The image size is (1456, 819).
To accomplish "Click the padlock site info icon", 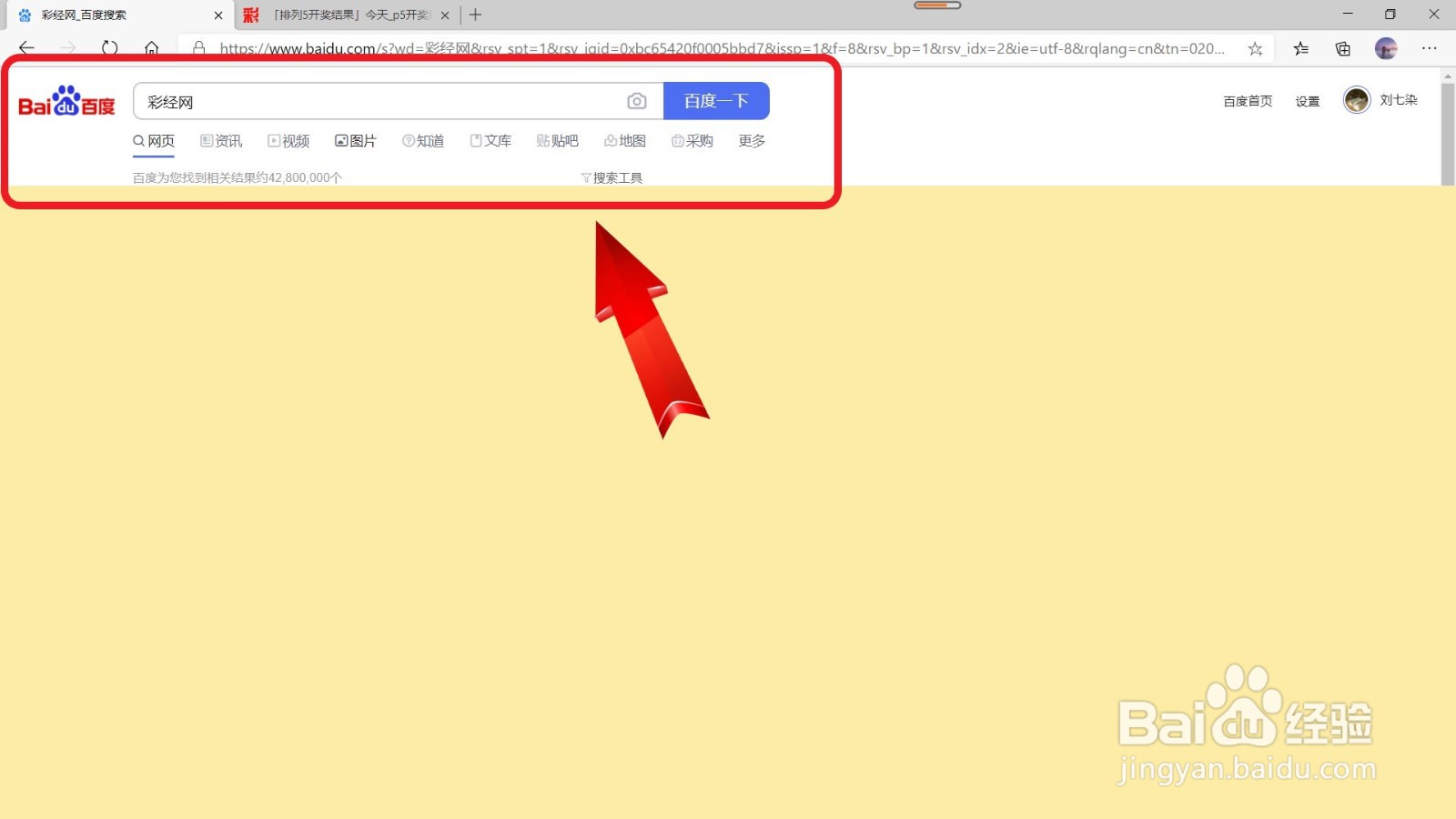I will click(x=199, y=48).
